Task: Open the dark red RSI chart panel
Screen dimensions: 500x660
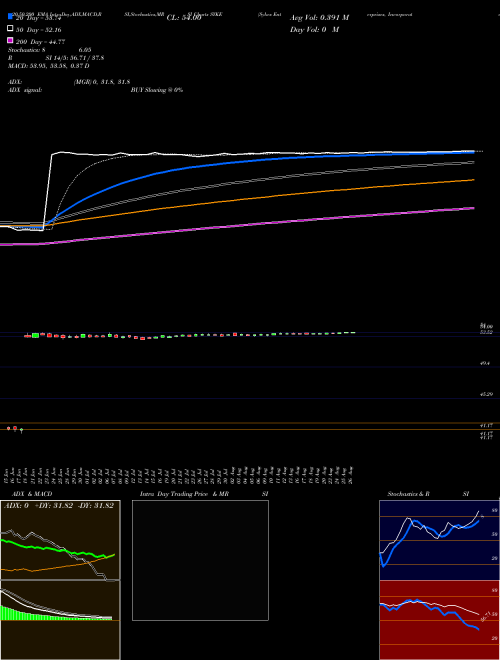Action: pos(439,620)
